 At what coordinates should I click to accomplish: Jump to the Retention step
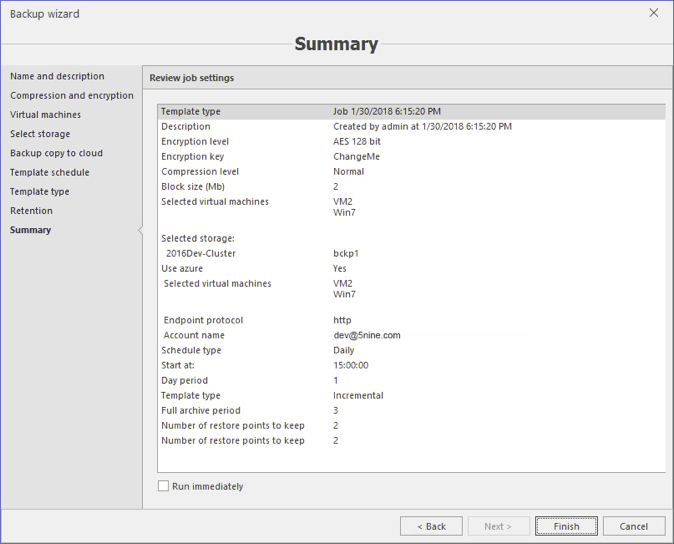click(x=31, y=211)
